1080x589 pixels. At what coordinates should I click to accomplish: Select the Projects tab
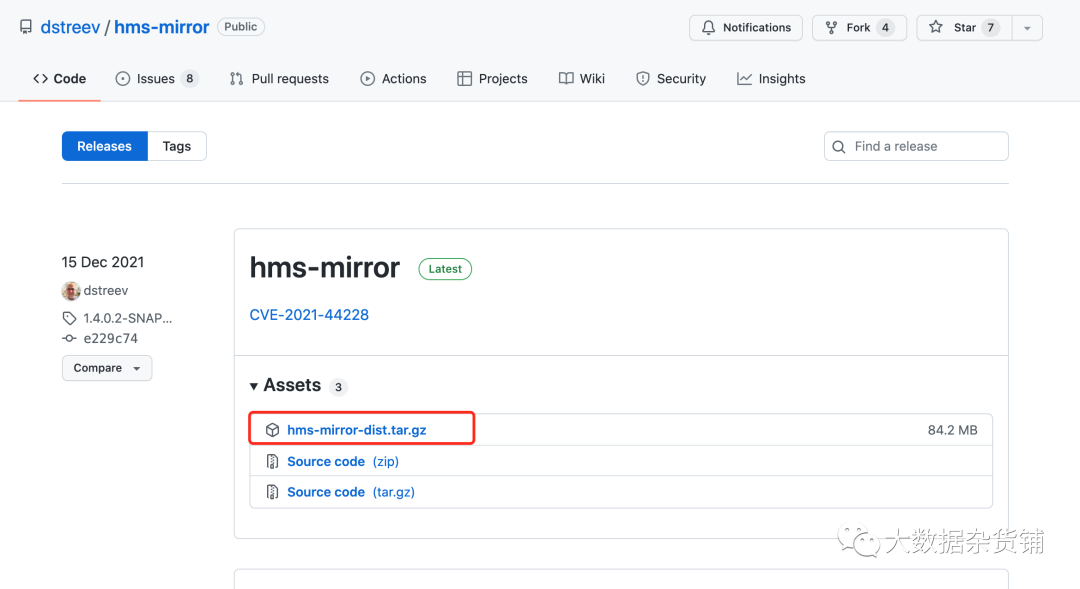(x=492, y=79)
